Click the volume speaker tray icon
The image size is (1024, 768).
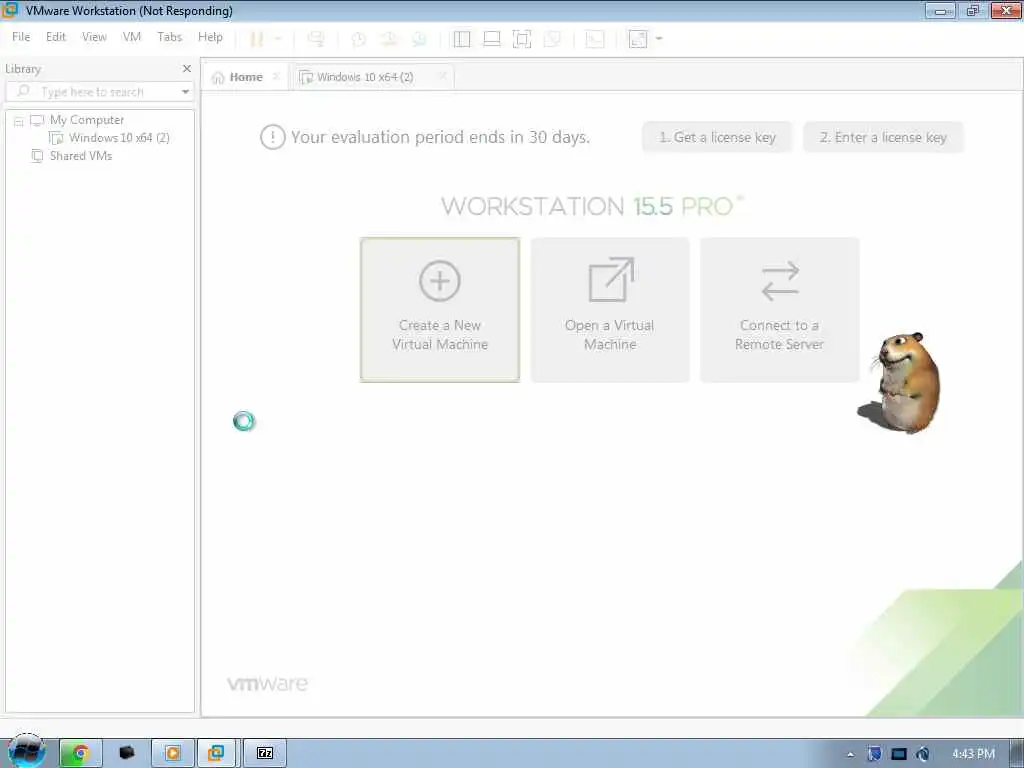[923, 754]
